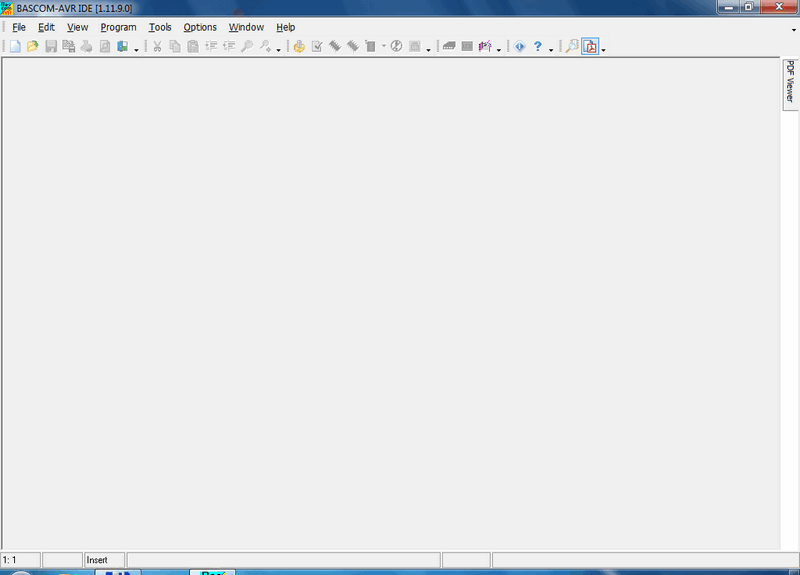The image size is (800, 575).
Task: Click the BASCOM-AVR IDE title bar icon
Action: 7,8
